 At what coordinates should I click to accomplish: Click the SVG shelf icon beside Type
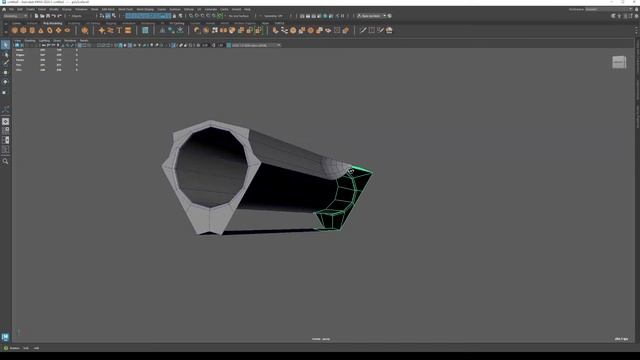(x=128, y=30)
